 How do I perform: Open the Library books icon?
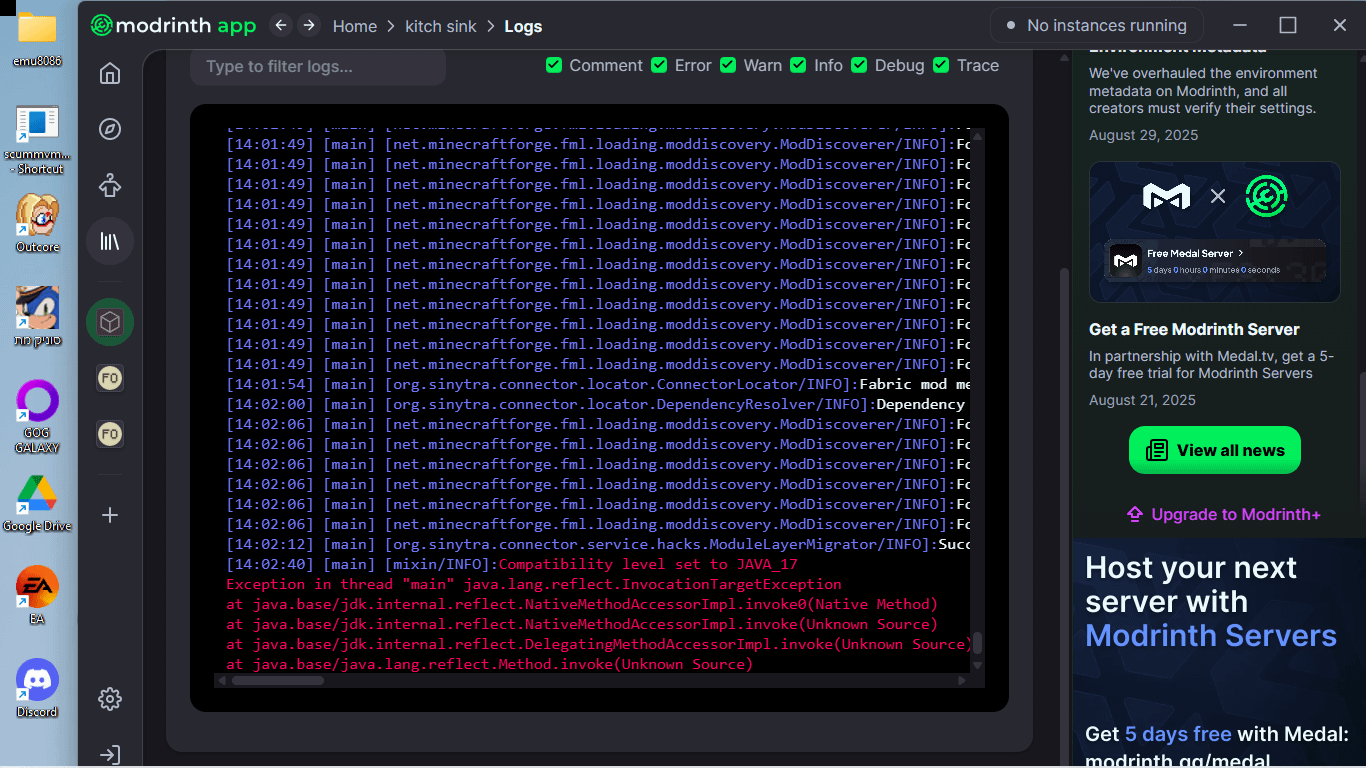tap(110, 241)
